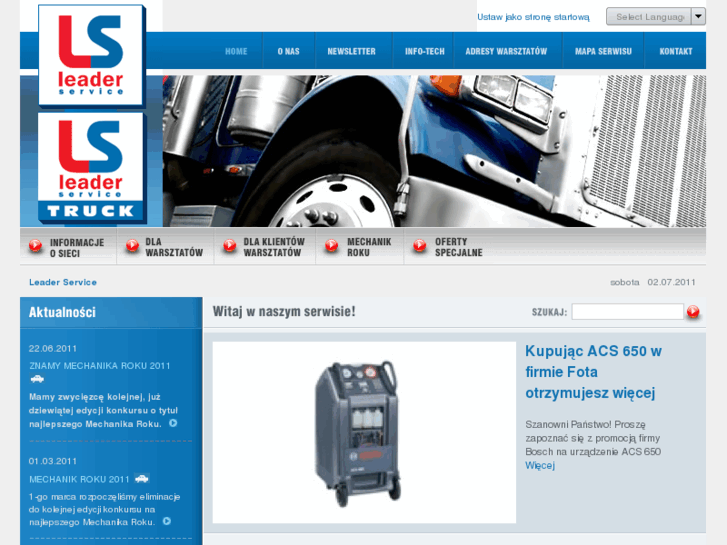The image size is (727, 545).
Task: Click 'Szanowni Państwo! Proszę zapoznać' paragraph
Action: (593, 438)
